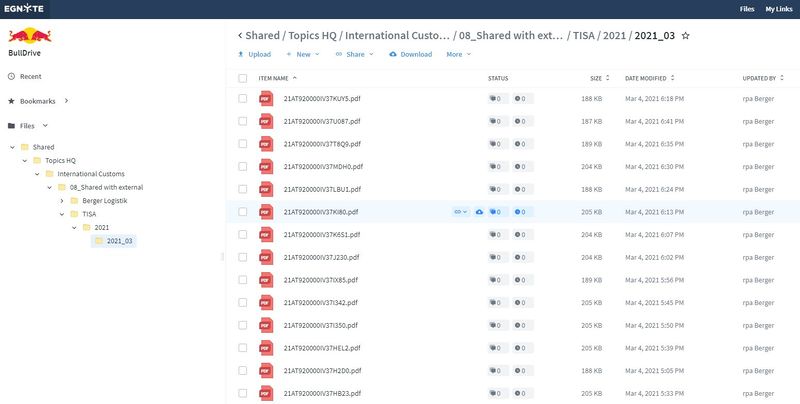The width and height of the screenshot is (800, 404).
Task: Sort by Date Modified column header
Action: click(649, 78)
